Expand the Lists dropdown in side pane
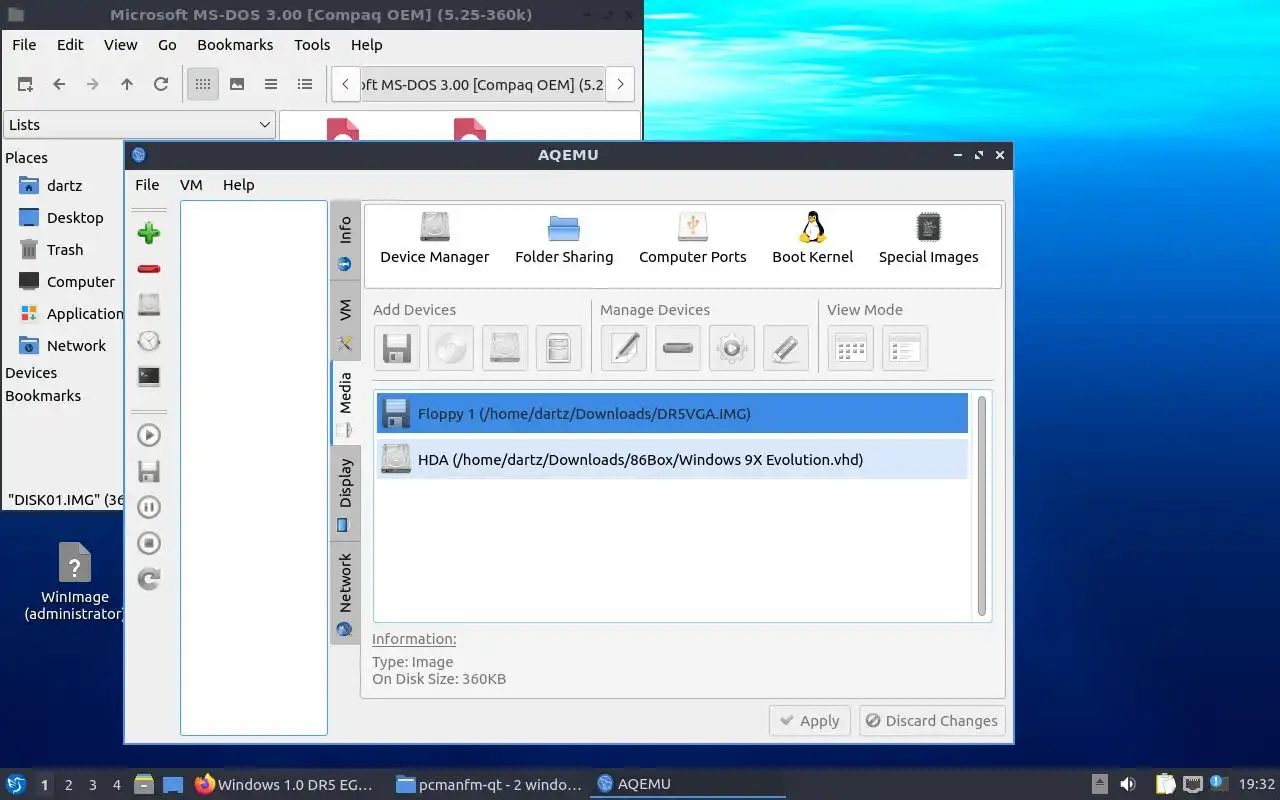The height and width of the screenshot is (800, 1280). (x=139, y=125)
